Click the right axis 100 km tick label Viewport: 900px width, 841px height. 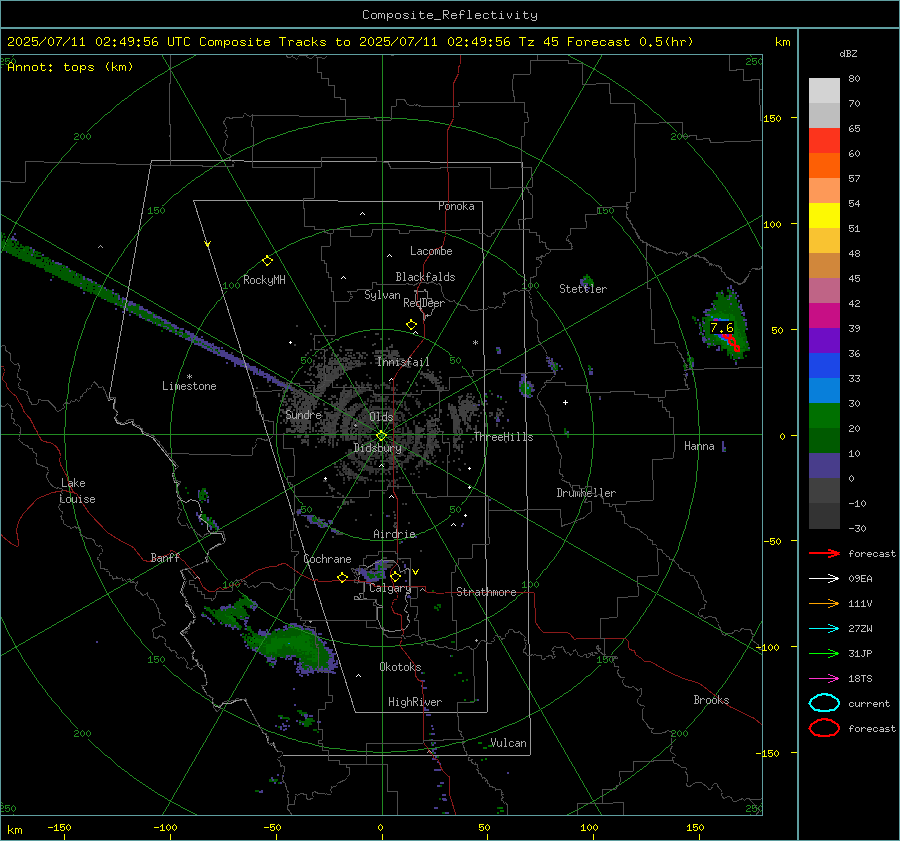coord(772,224)
